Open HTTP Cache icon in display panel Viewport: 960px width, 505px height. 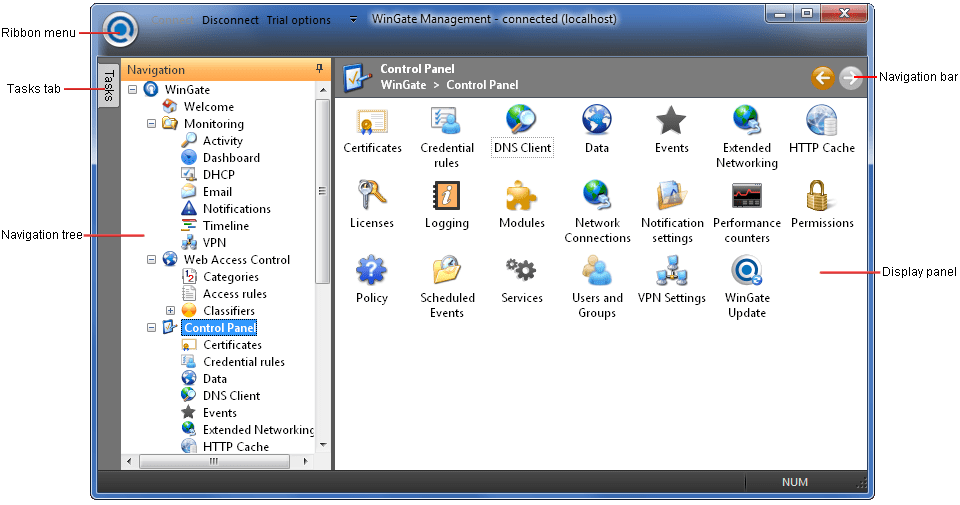[822, 120]
